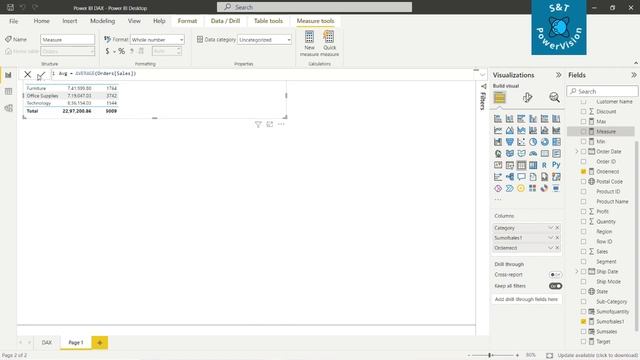Screen dimensions: 640x360
Task: Open Sumofsales1 column options chevron
Action: pyautogui.click(x=550, y=238)
